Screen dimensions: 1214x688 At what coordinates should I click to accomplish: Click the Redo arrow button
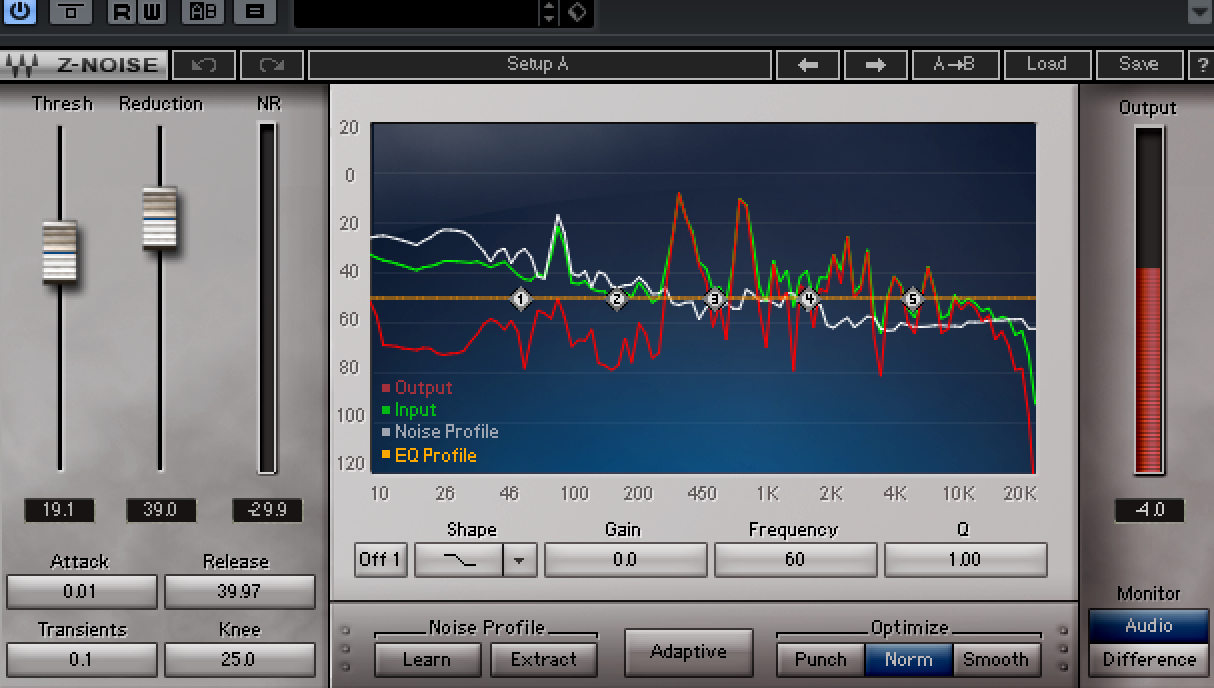(x=271, y=65)
